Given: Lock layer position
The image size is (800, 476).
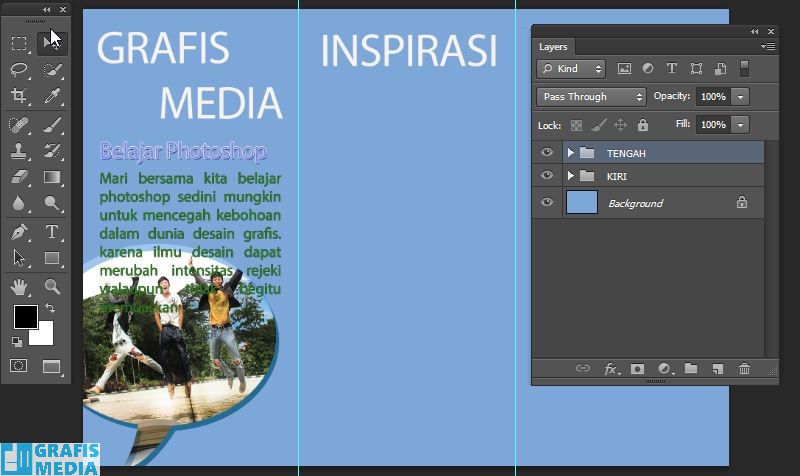Looking at the screenshot, I should tap(620, 125).
